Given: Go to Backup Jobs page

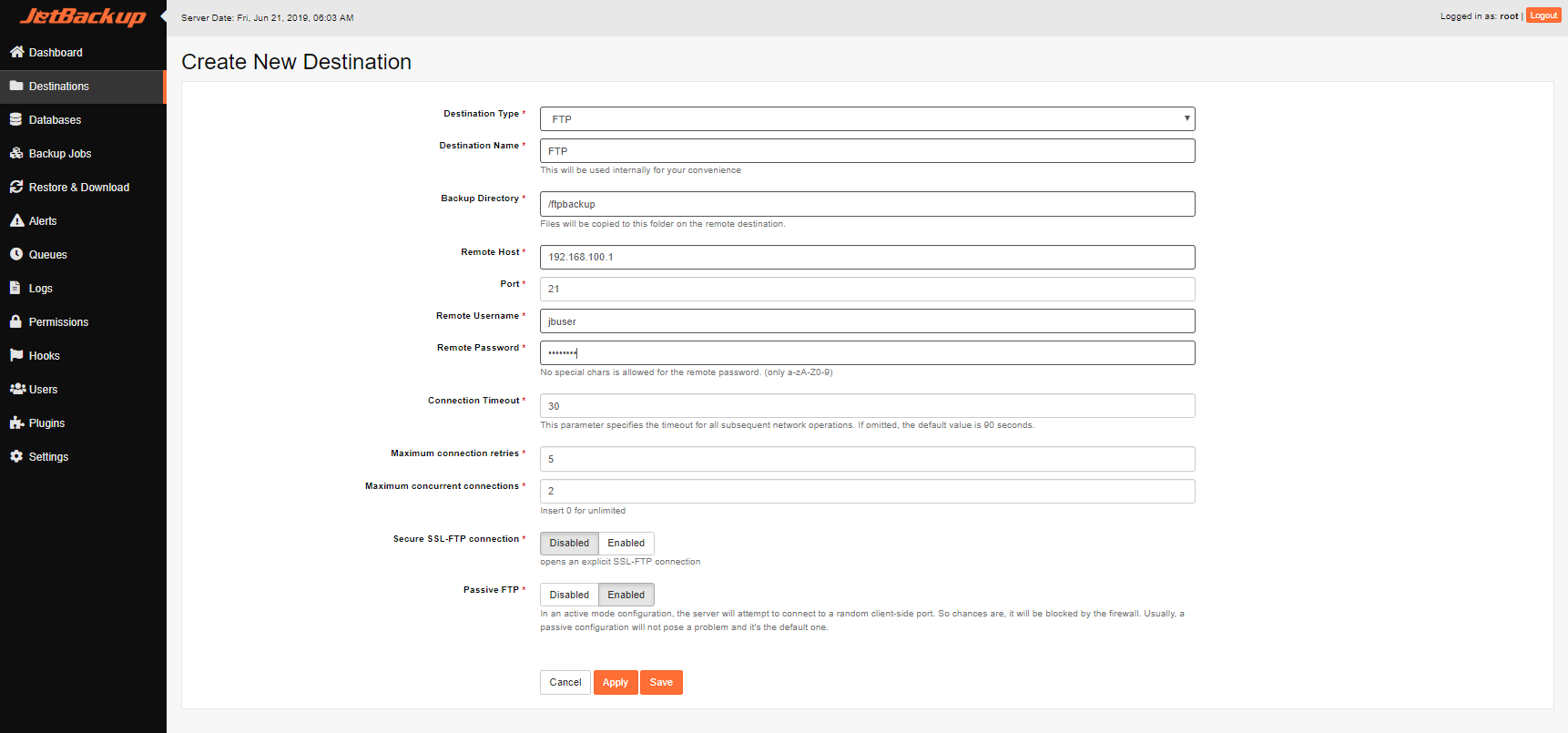Looking at the screenshot, I should coord(83,154).
